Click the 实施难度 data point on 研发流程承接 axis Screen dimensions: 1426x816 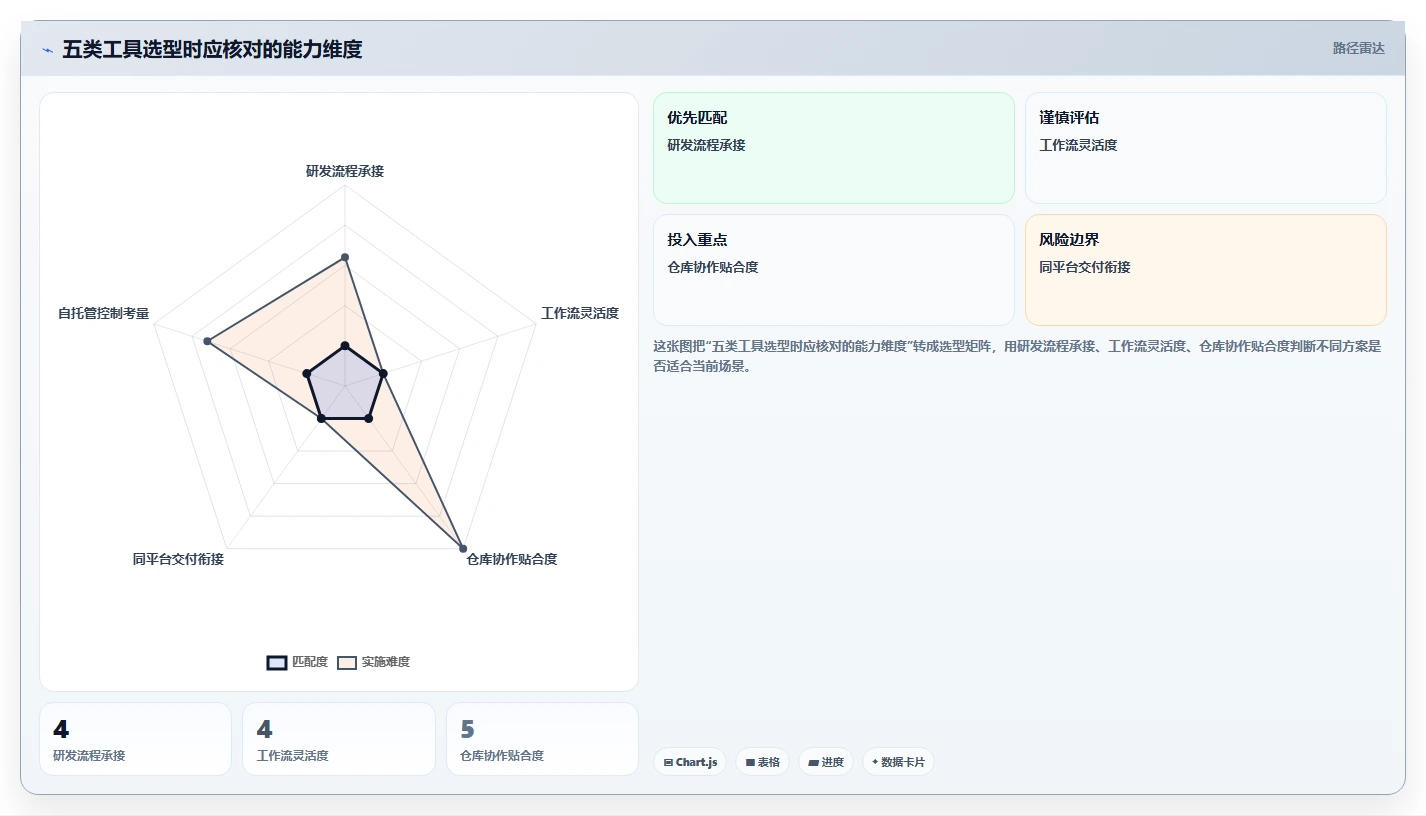[345, 258]
